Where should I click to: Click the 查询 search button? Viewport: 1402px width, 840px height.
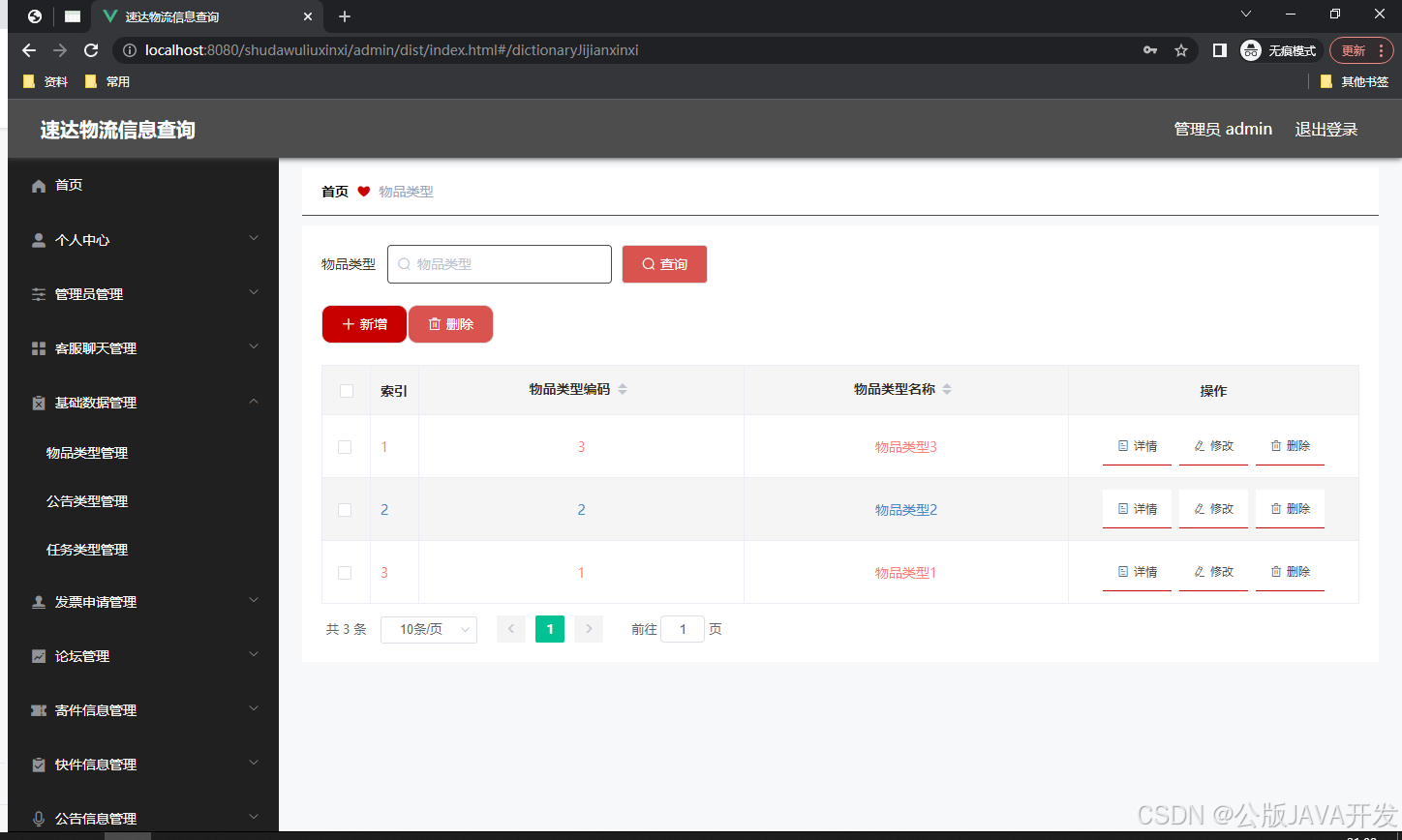tap(664, 264)
